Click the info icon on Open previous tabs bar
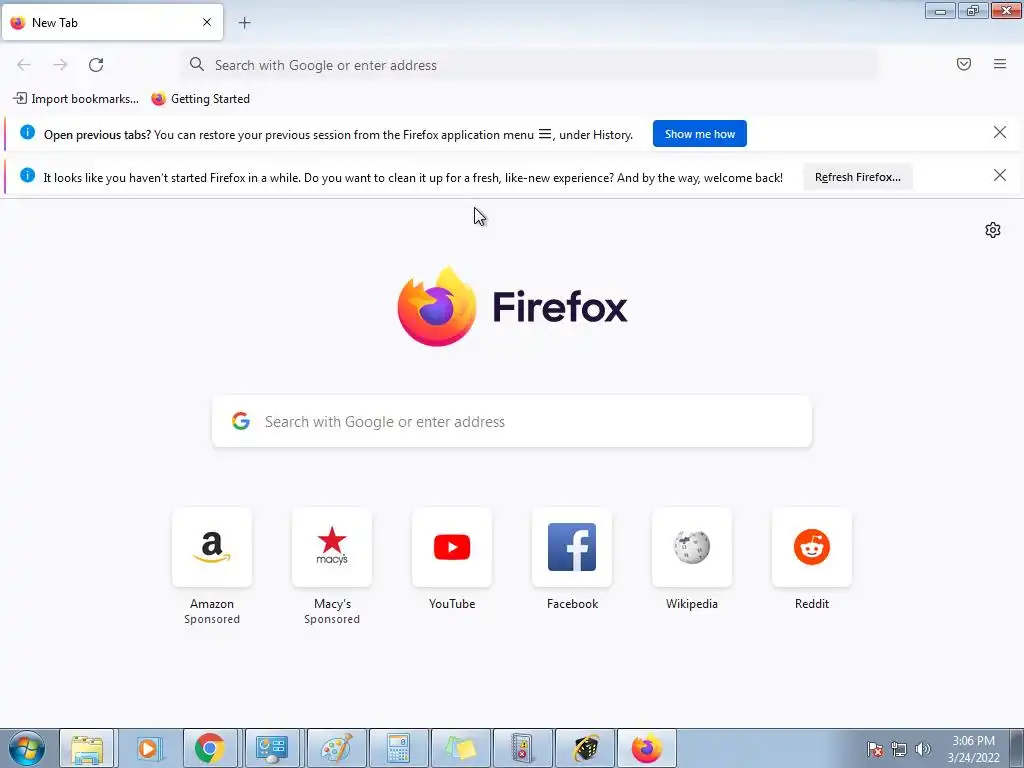Image resolution: width=1024 pixels, height=768 pixels. point(27,133)
